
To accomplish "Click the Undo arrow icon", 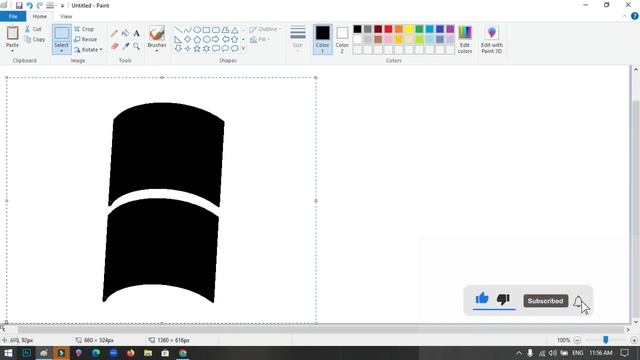I will tap(29, 6).
